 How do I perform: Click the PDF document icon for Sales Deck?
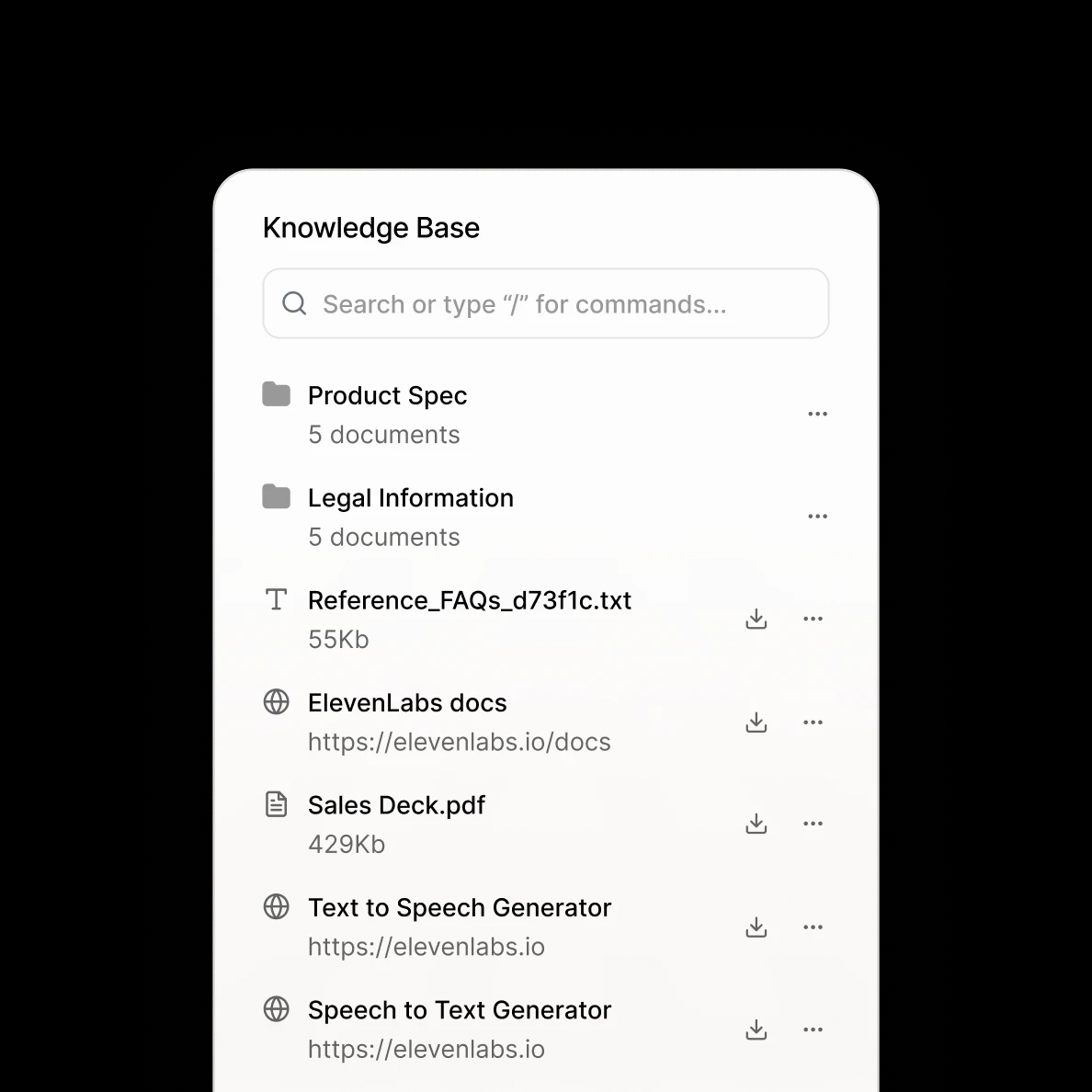click(x=276, y=804)
